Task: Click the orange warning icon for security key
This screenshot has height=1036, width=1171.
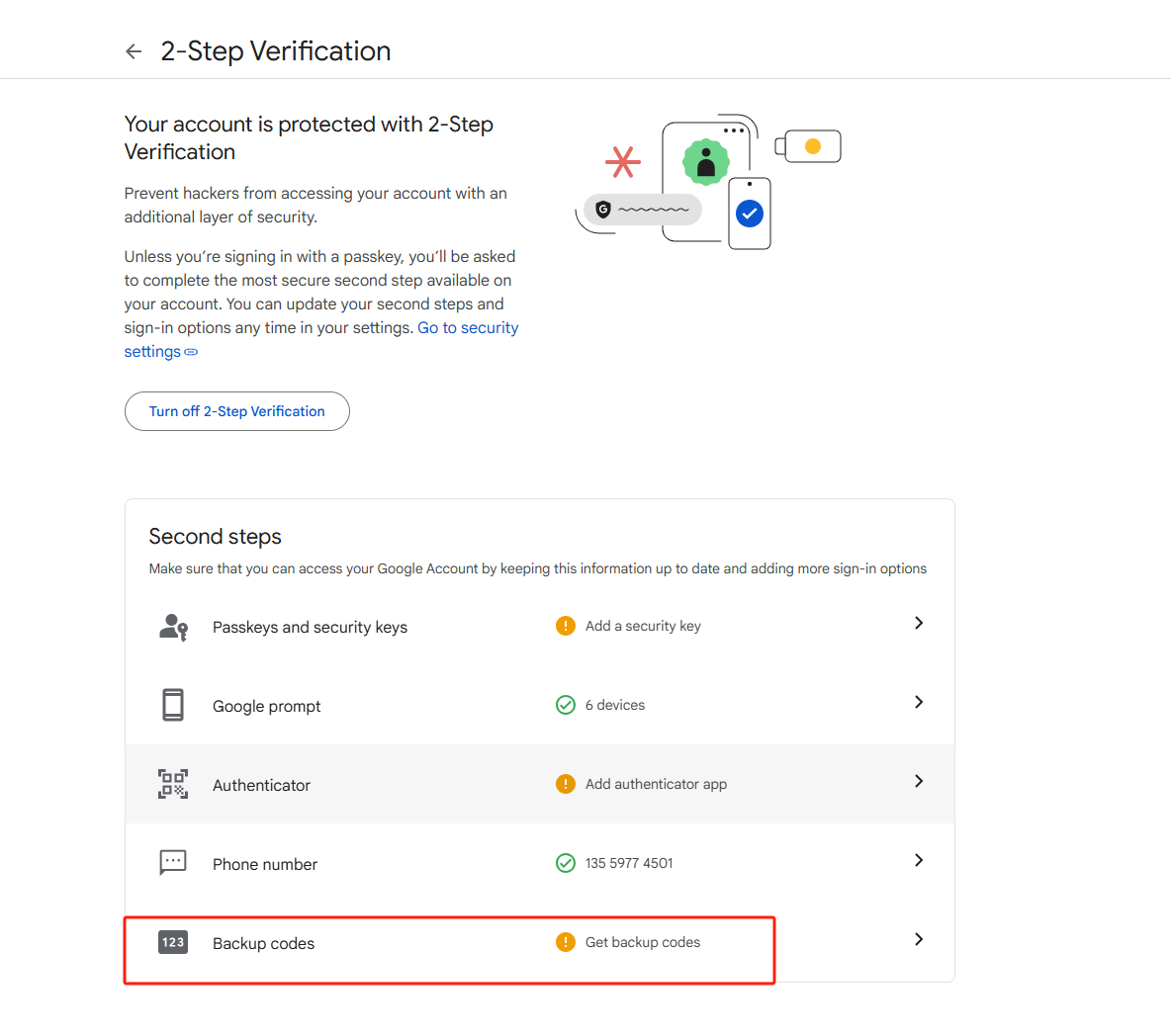Action: point(566,626)
